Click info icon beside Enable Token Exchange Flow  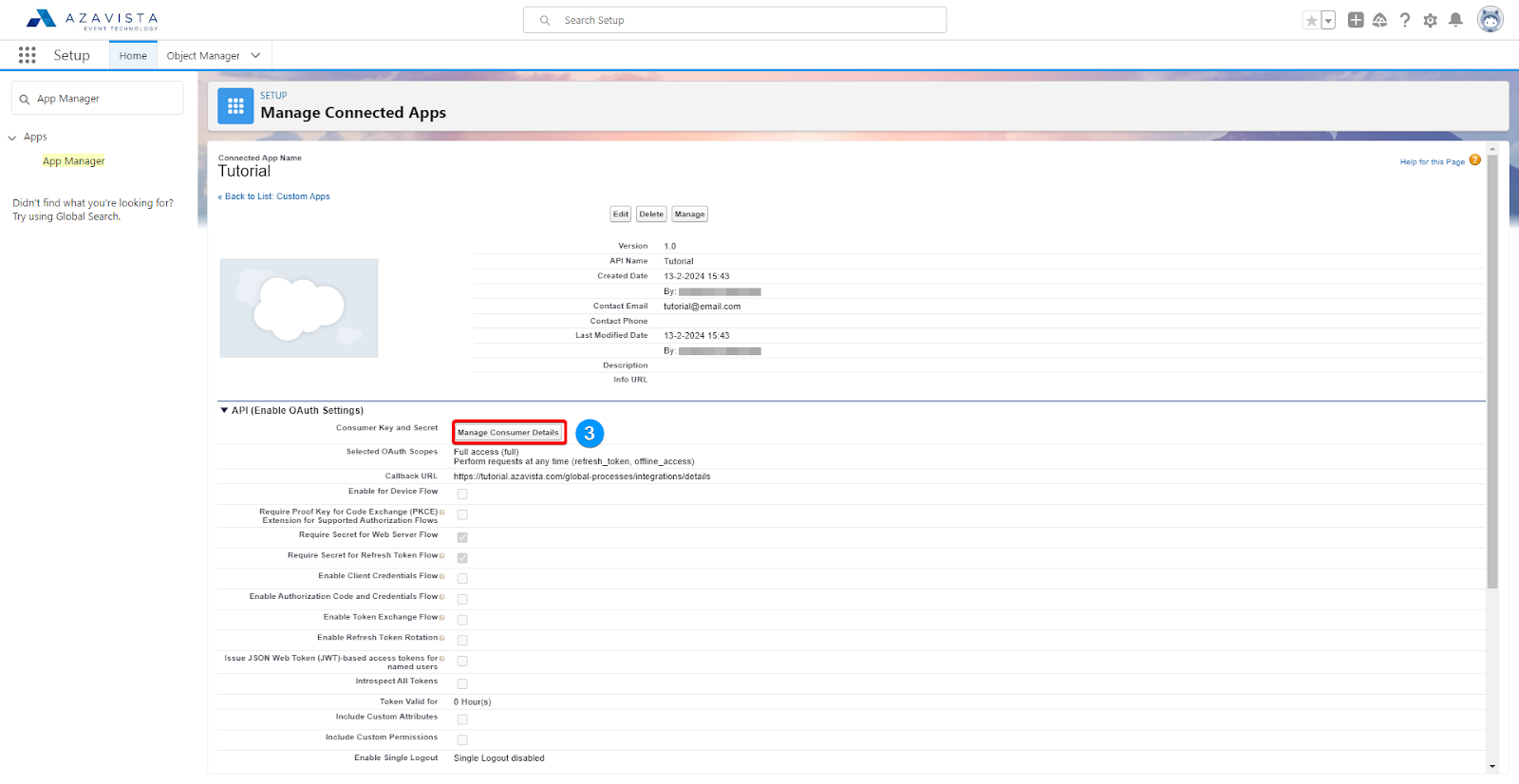(441, 618)
